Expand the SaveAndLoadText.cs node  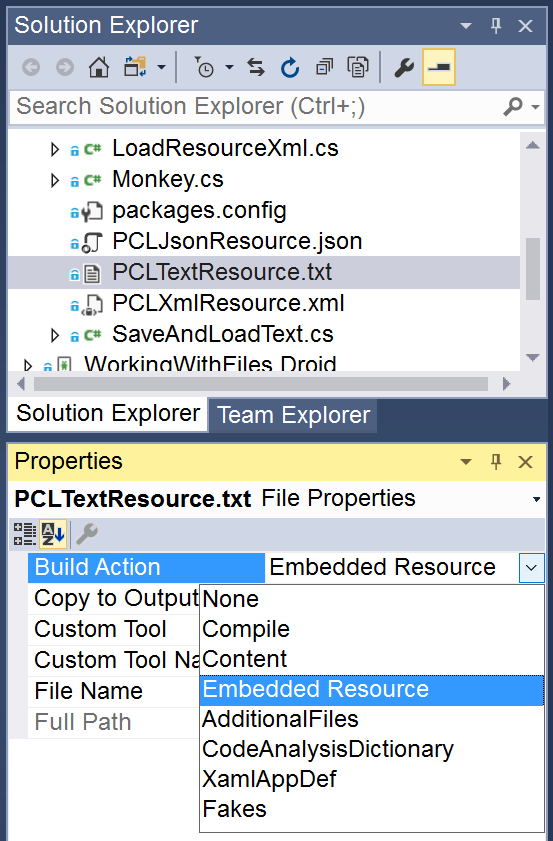click(54, 336)
